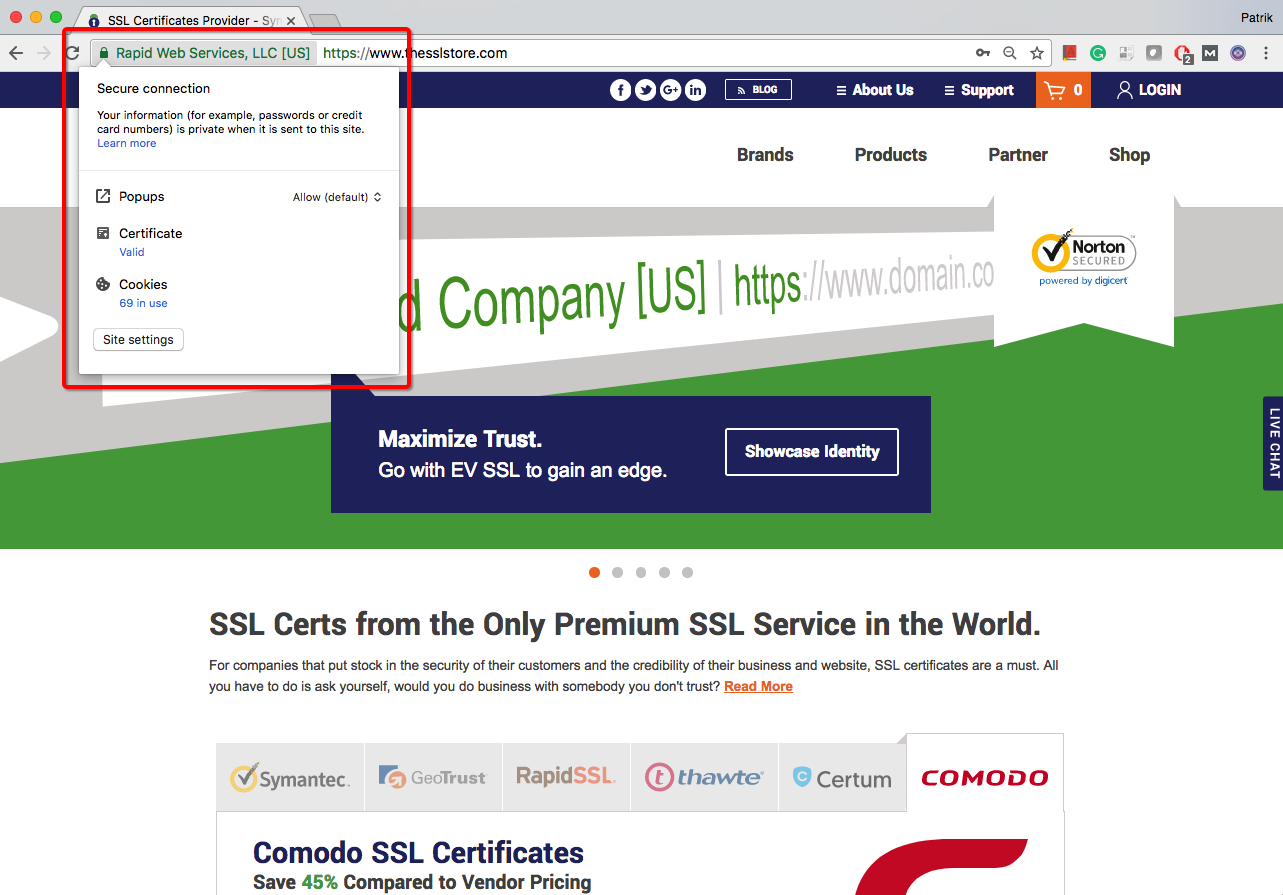Visit the site's Facebook page icon
Screen dimensions: 1283x895
620,90
